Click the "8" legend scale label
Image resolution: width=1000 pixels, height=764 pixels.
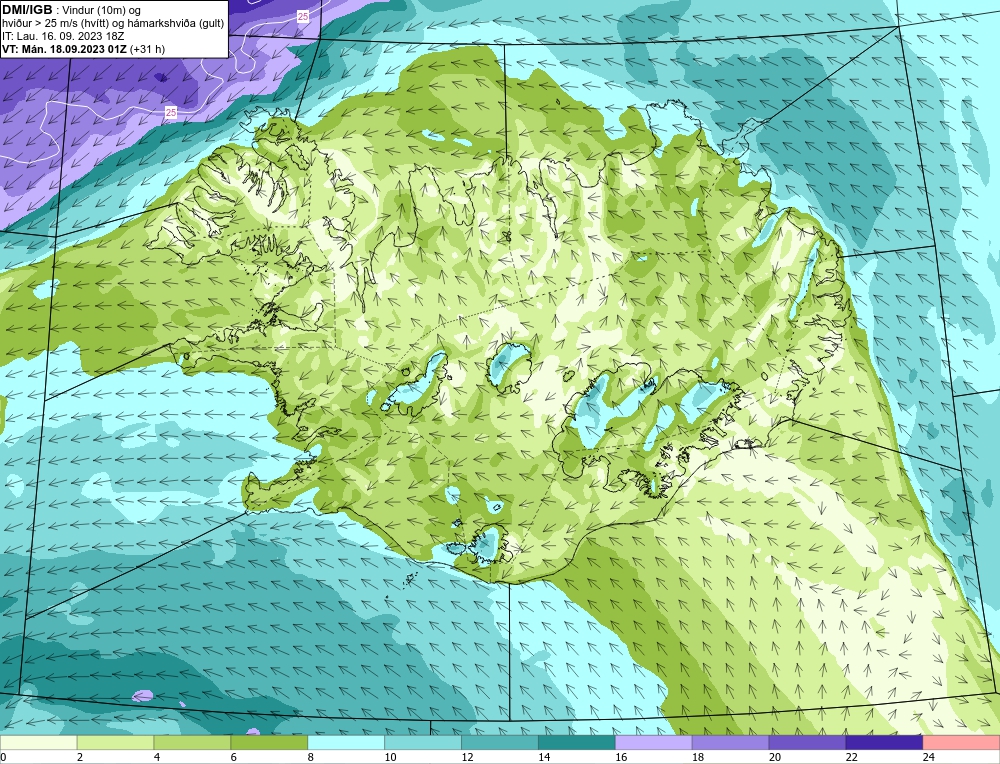click(311, 757)
